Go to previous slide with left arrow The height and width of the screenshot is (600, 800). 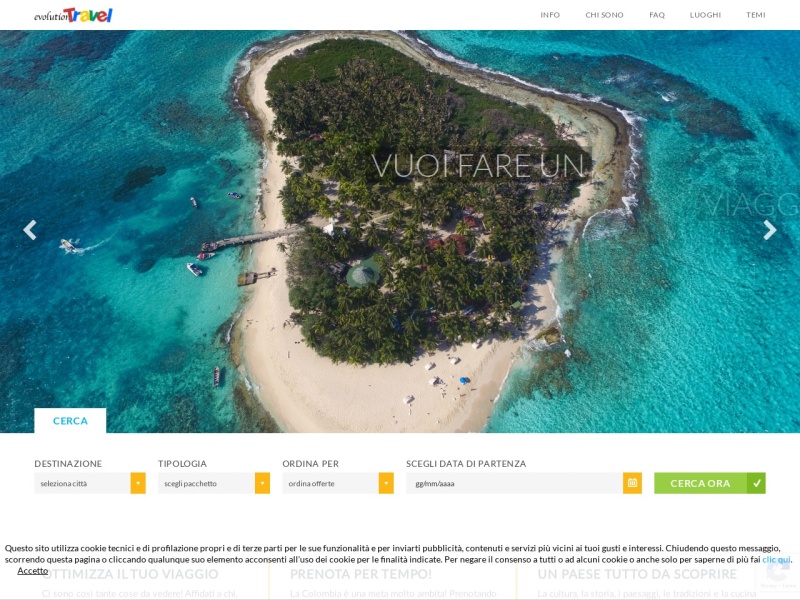tap(30, 230)
